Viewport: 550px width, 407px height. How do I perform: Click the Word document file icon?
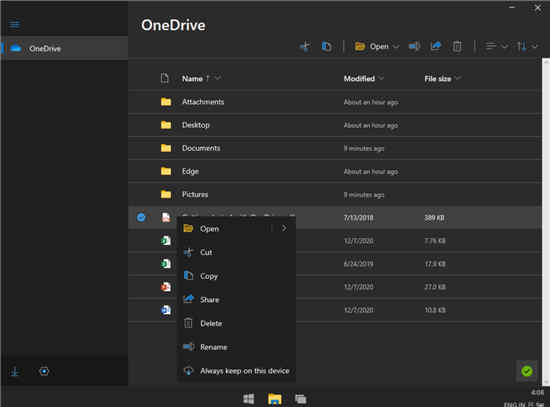[166, 310]
